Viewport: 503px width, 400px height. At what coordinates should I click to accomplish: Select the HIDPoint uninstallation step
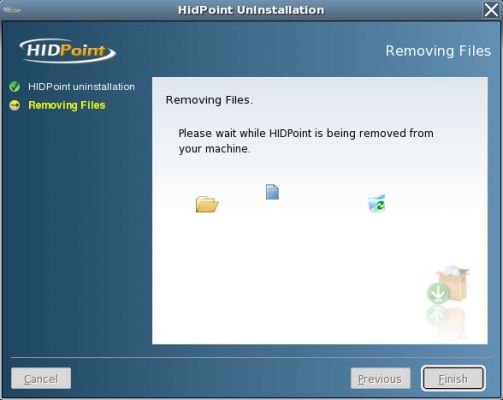click(x=81, y=87)
